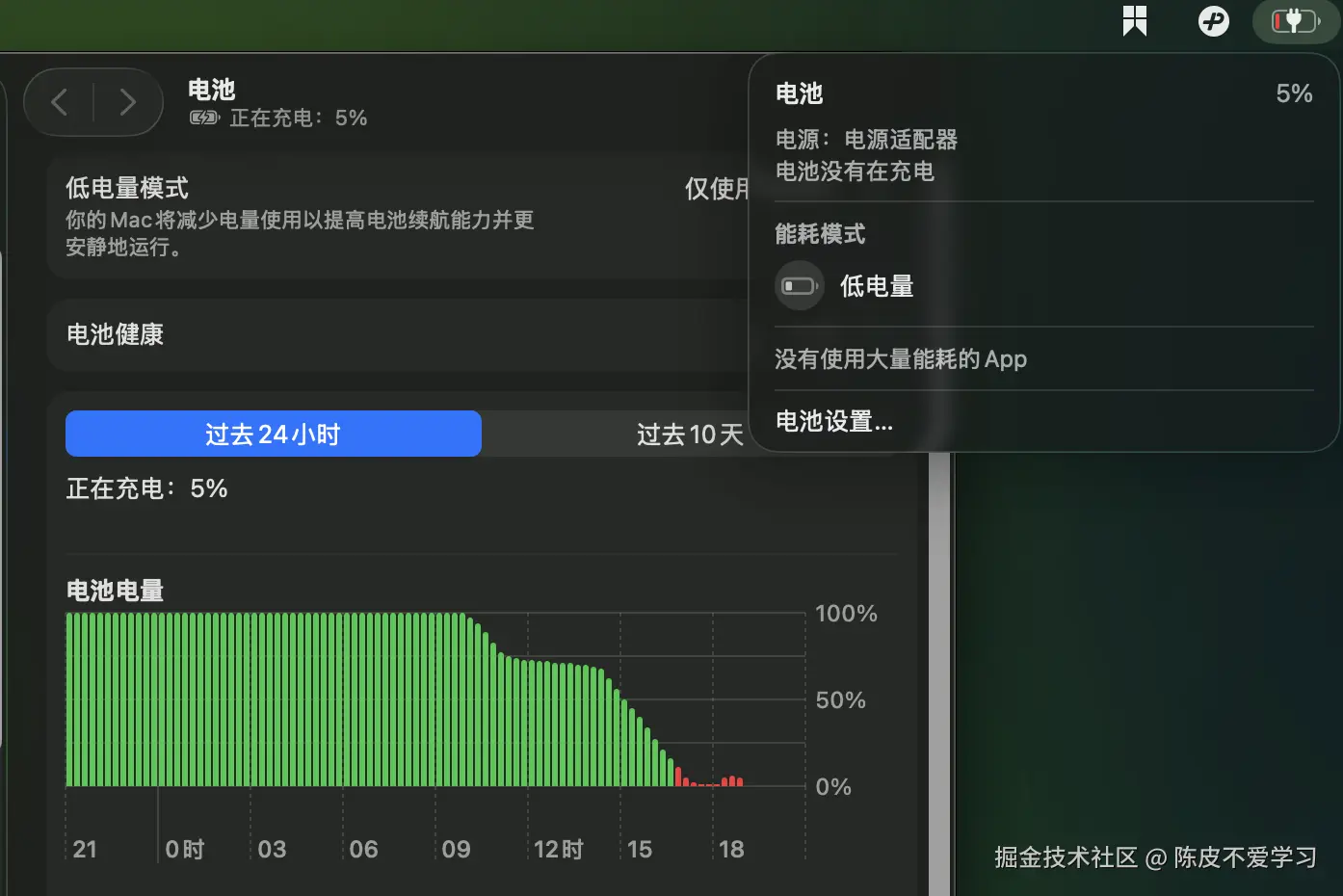Click the 没有使用大量能耗的 App entry
The image size is (1343, 896).
[x=900, y=357]
